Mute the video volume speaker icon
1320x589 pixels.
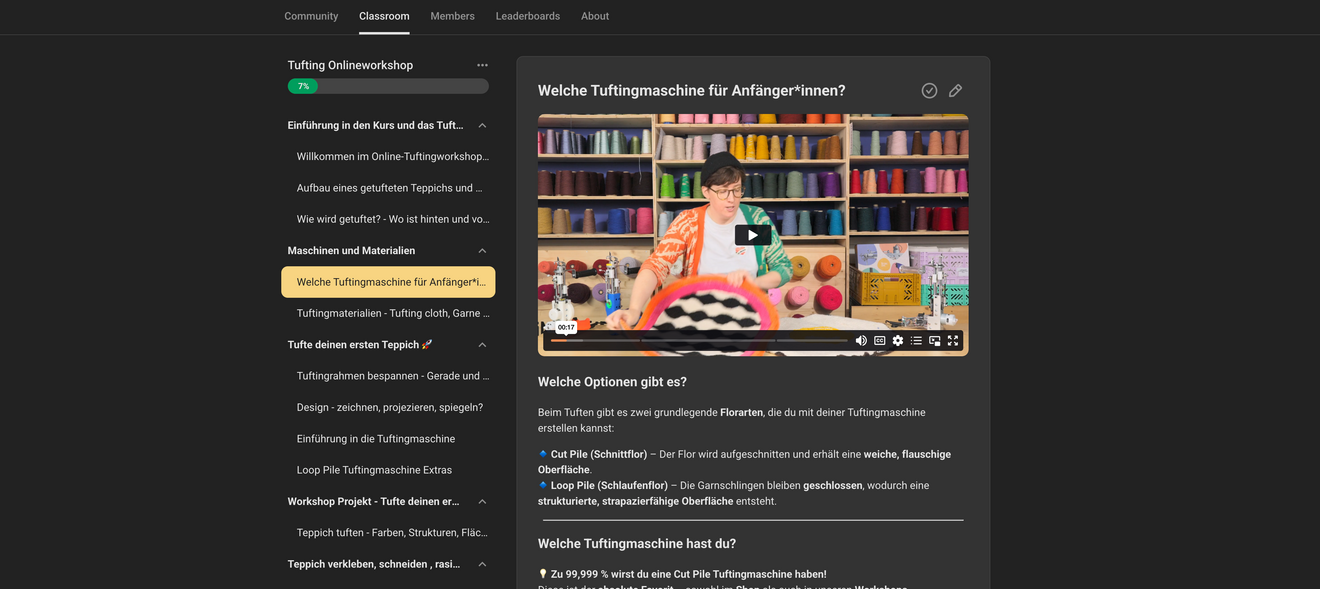[861, 340]
